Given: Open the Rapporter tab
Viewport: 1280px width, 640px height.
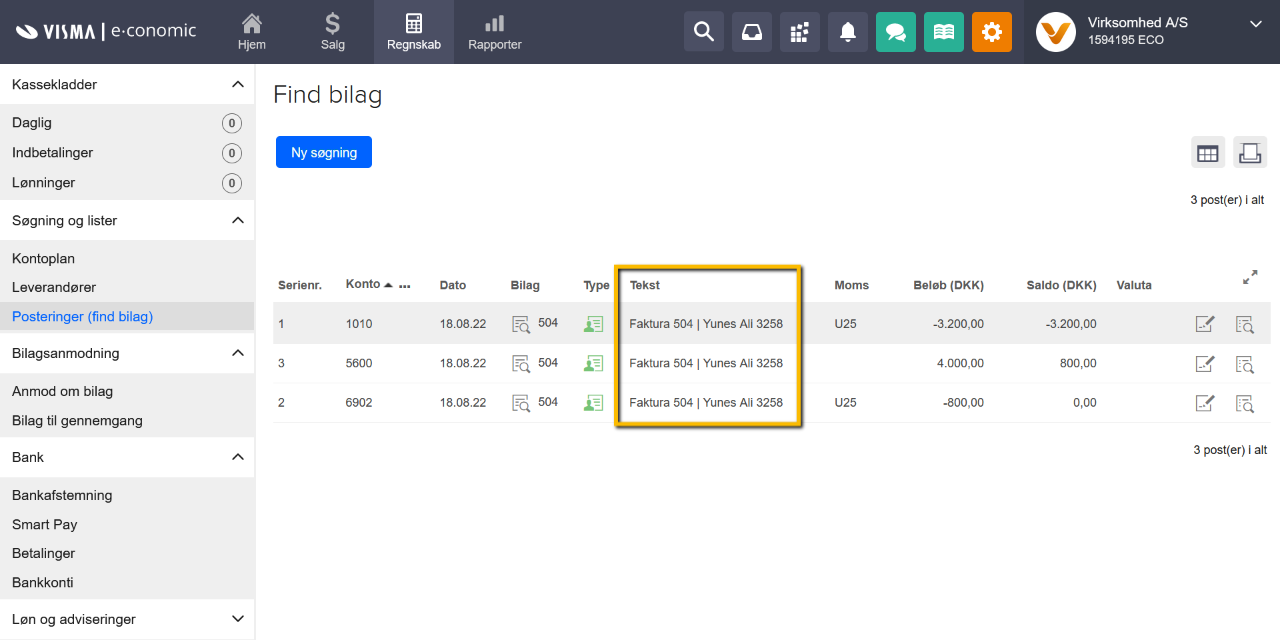Looking at the screenshot, I should (x=494, y=32).
